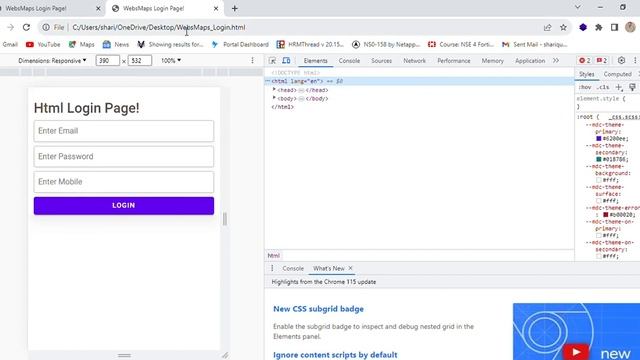Toggle the :hov element state panel
This screenshot has width=640, height=360.
point(584,87)
